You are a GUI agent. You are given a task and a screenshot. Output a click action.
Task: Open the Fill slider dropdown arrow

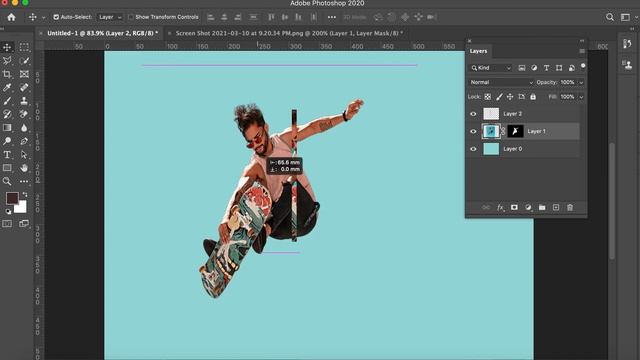(581, 97)
